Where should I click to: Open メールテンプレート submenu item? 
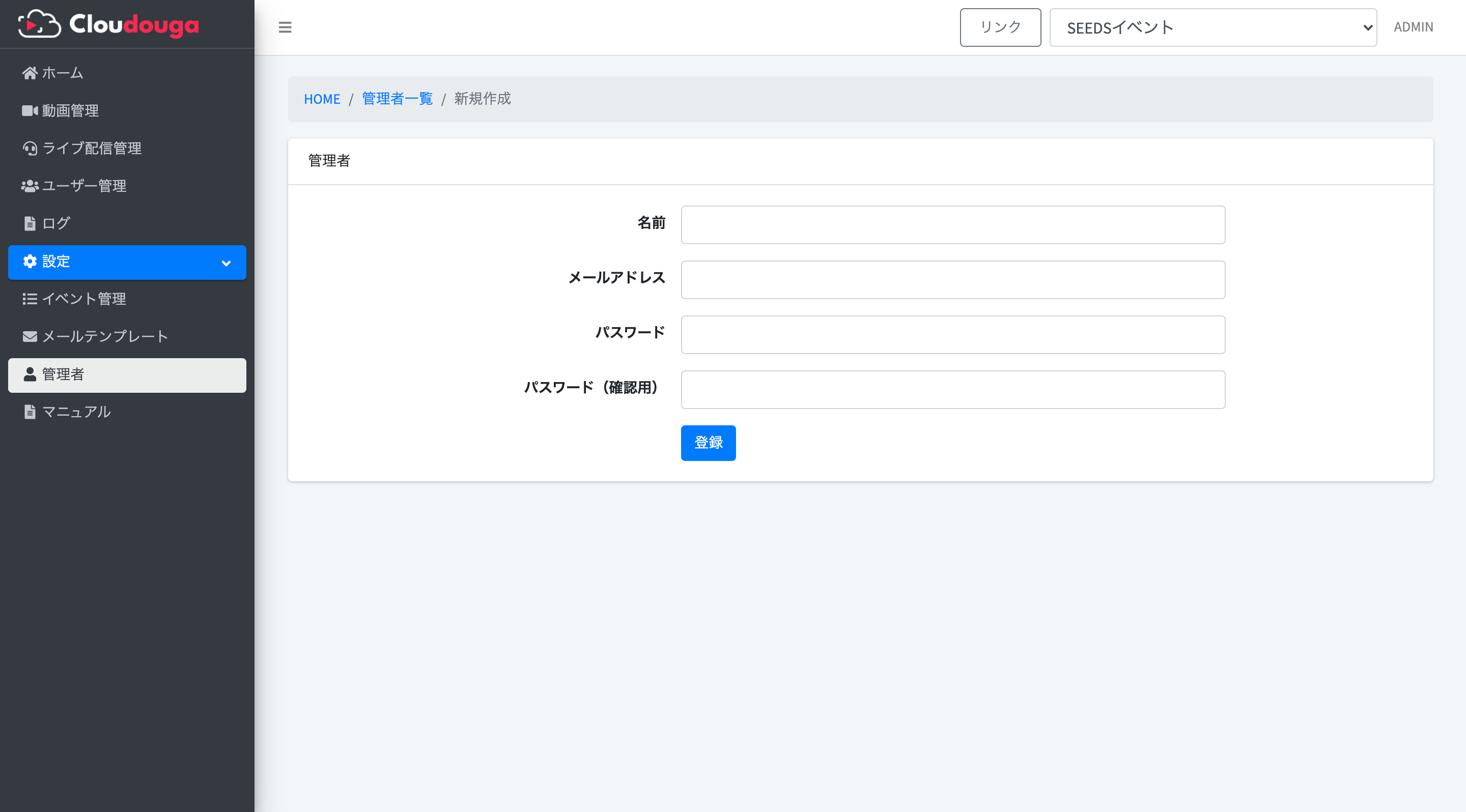tap(127, 337)
